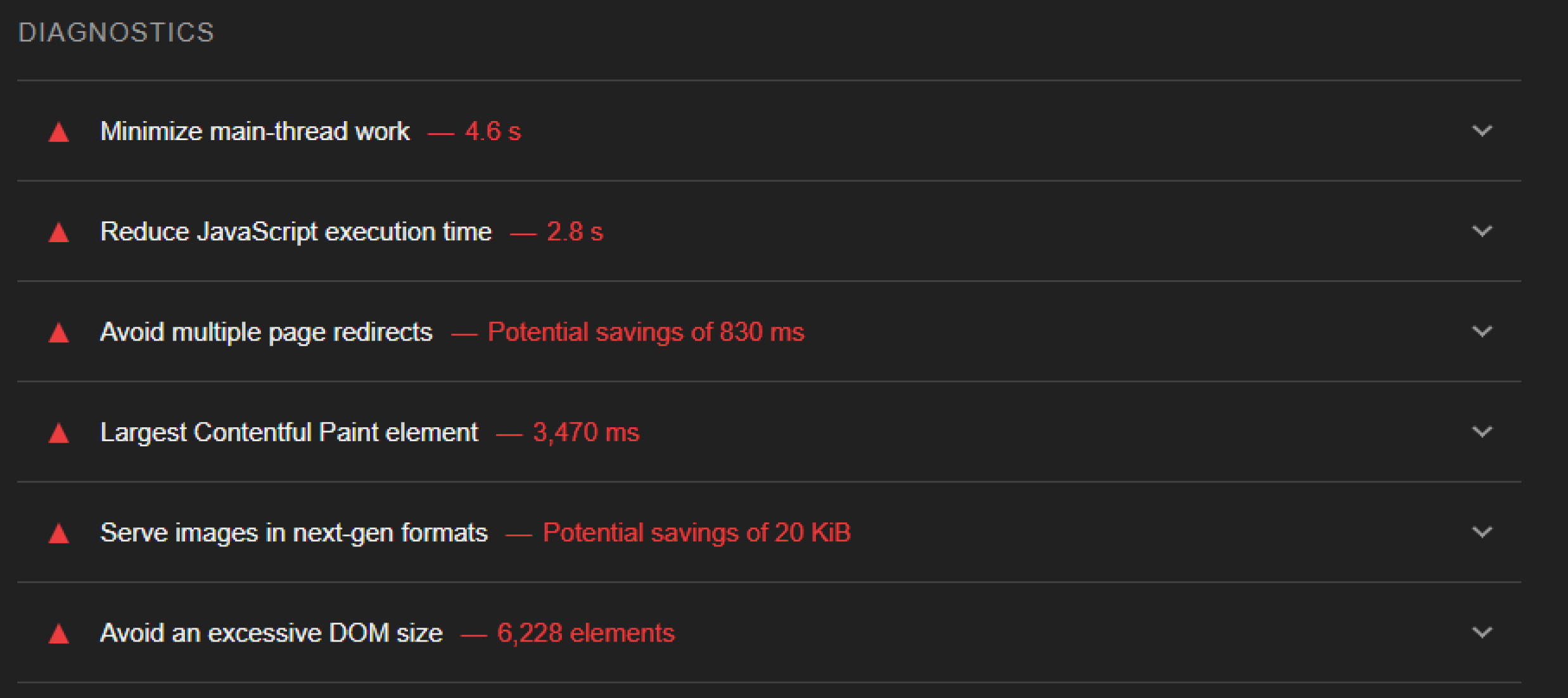
Task: Expand Minimize main-thread work chevron
Action: 1482,131
